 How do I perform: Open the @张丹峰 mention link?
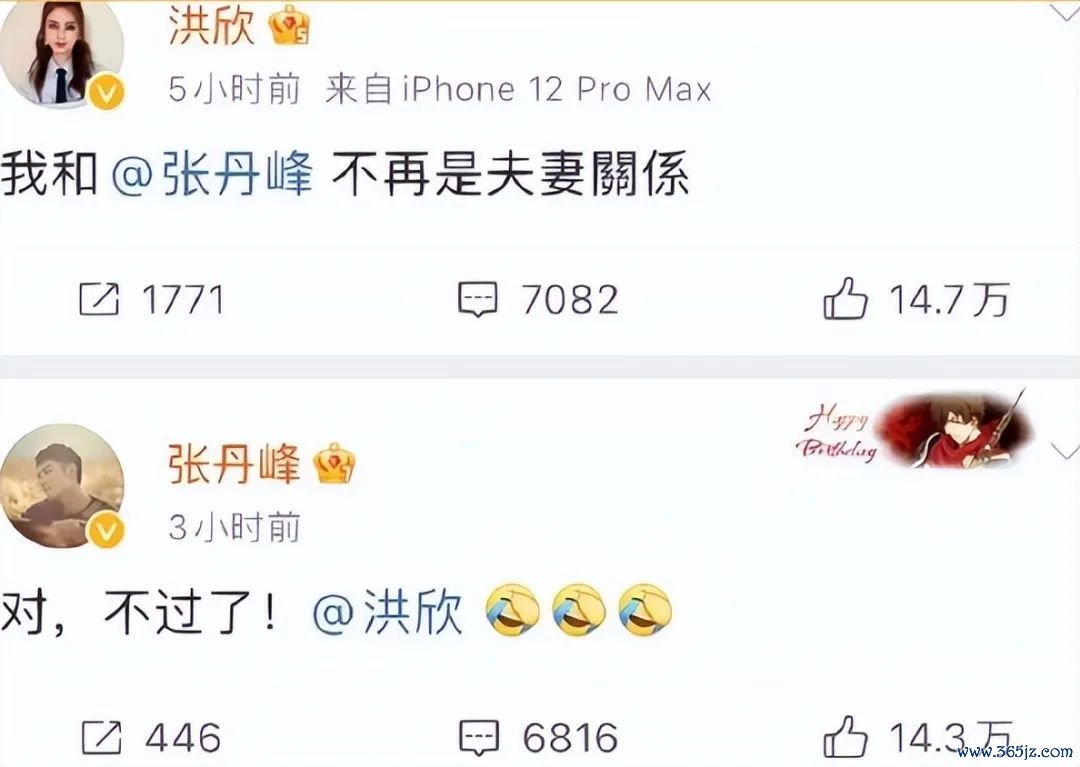coord(212,173)
